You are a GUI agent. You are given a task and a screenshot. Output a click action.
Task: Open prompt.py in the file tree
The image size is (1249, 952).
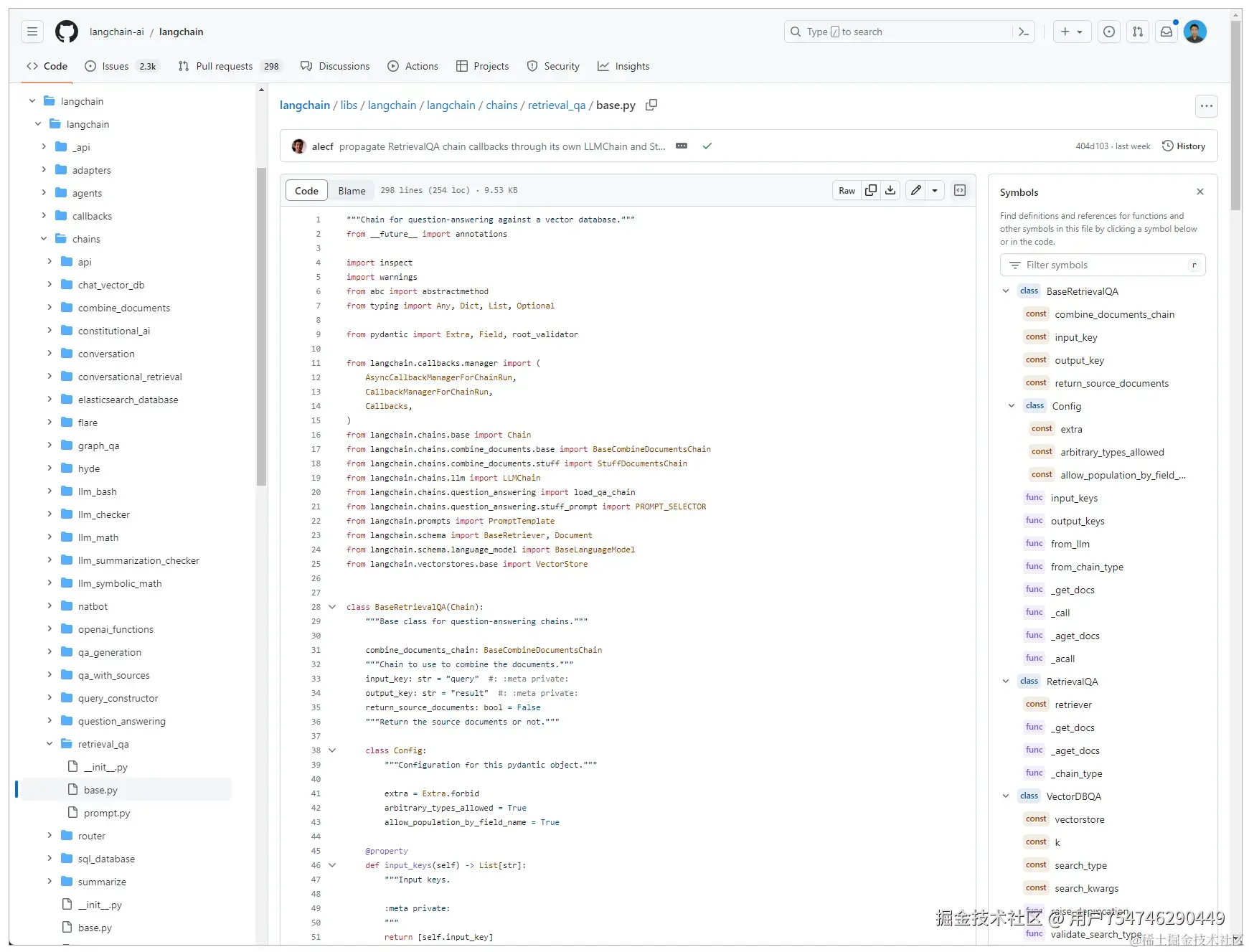(107, 813)
